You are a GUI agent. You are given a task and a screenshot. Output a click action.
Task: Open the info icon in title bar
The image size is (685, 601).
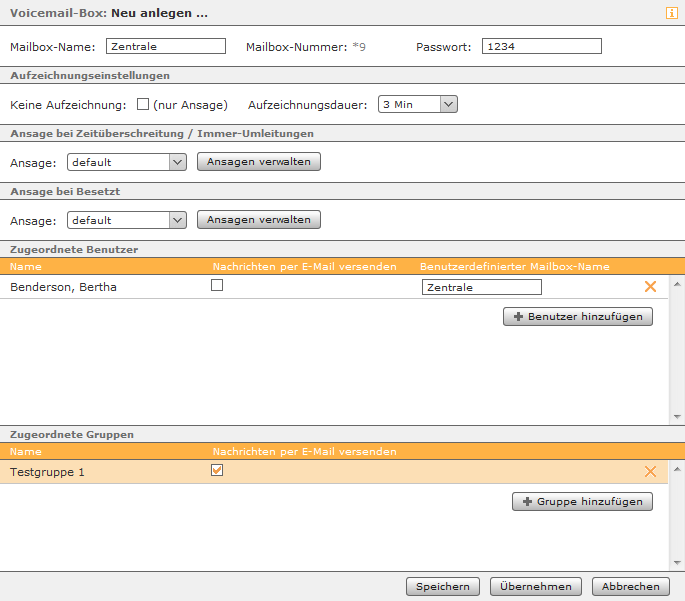(x=671, y=13)
